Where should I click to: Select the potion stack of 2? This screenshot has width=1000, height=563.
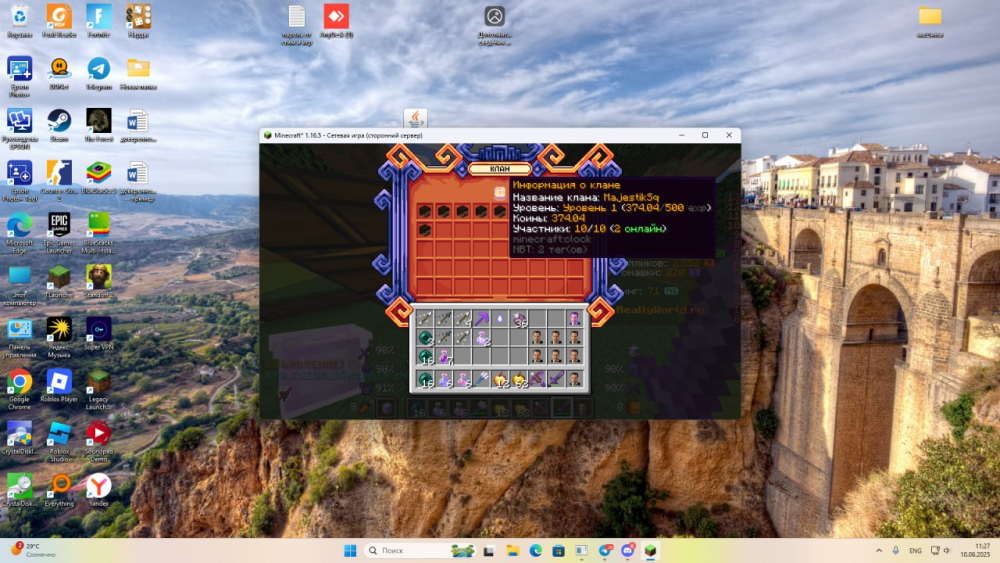coord(482,337)
